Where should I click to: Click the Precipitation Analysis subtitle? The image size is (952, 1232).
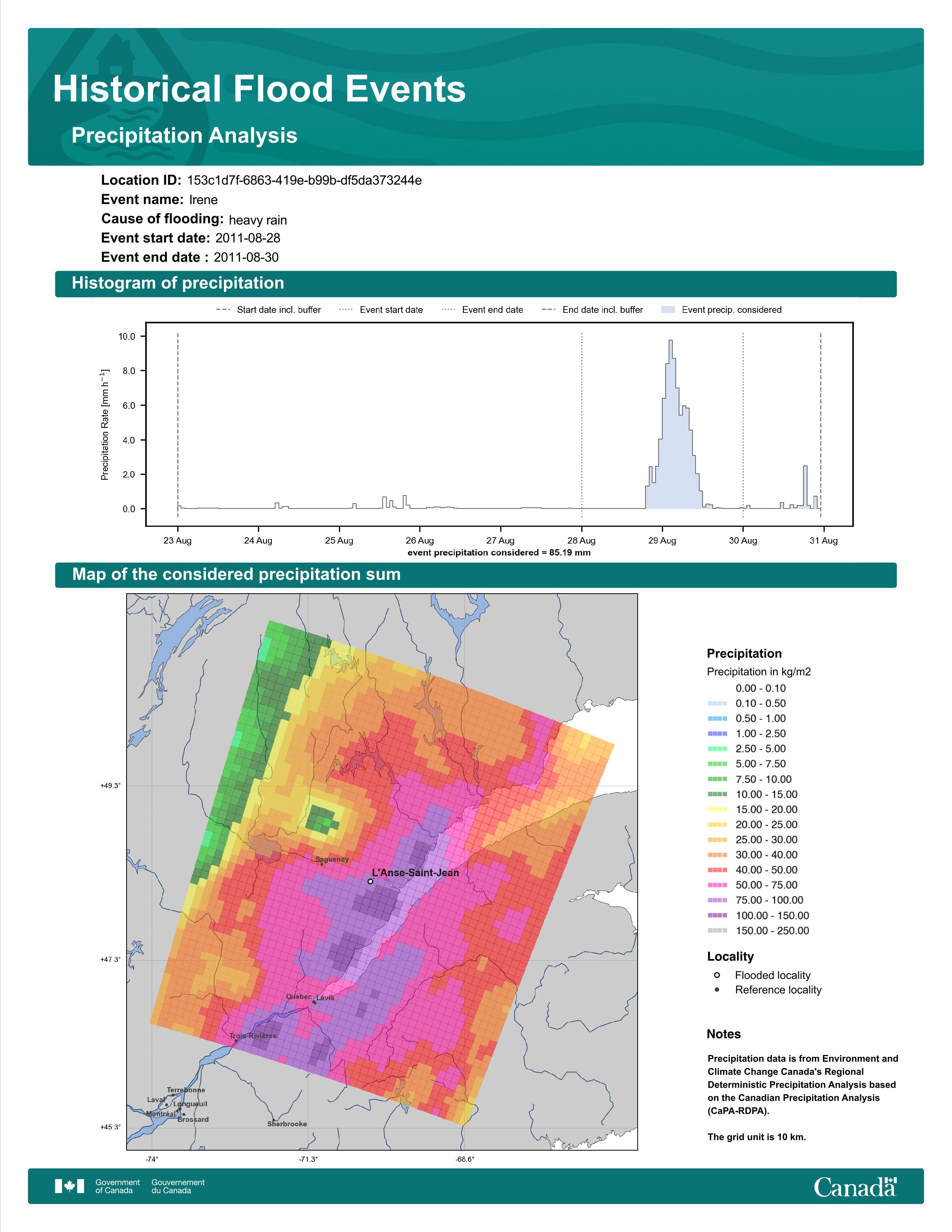pos(184,136)
